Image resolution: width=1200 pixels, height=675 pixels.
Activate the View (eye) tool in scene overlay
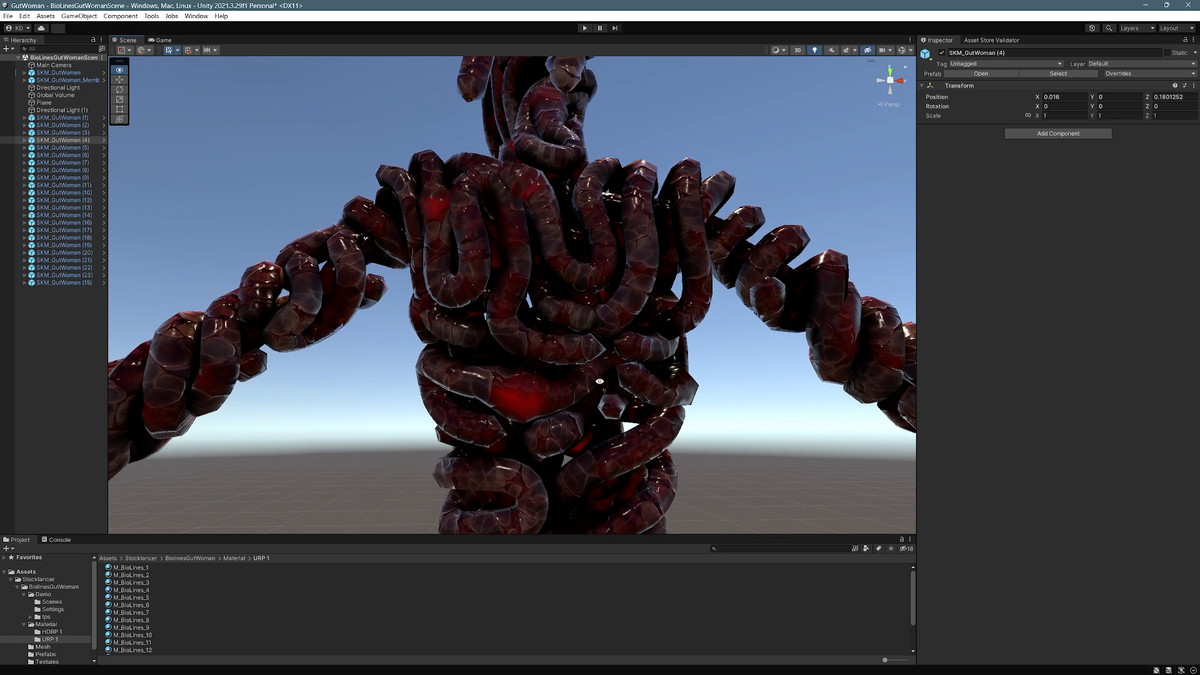[120, 70]
